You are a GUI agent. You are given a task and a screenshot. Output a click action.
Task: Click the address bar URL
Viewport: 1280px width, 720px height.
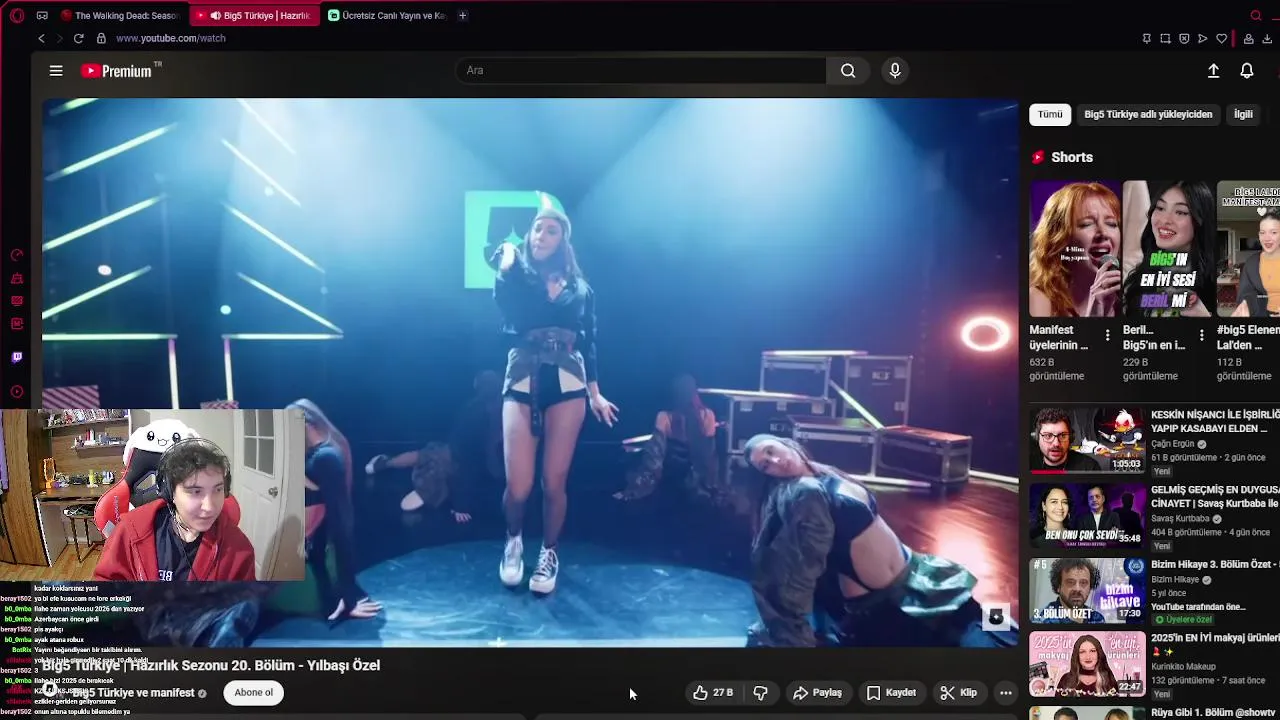171,38
